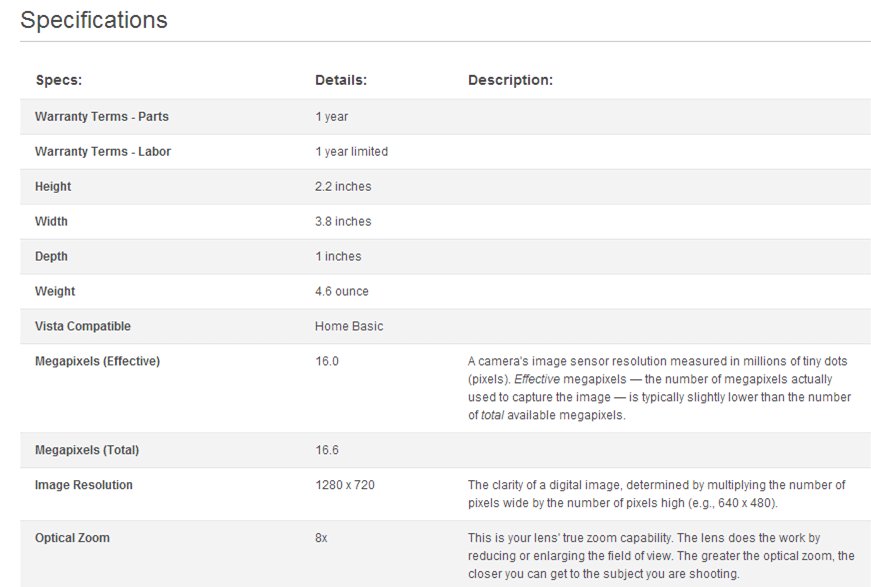Click the 8x optical zoom value
This screenshot has height=587, width=871.
pyautogui.click(x=321, y=538)
